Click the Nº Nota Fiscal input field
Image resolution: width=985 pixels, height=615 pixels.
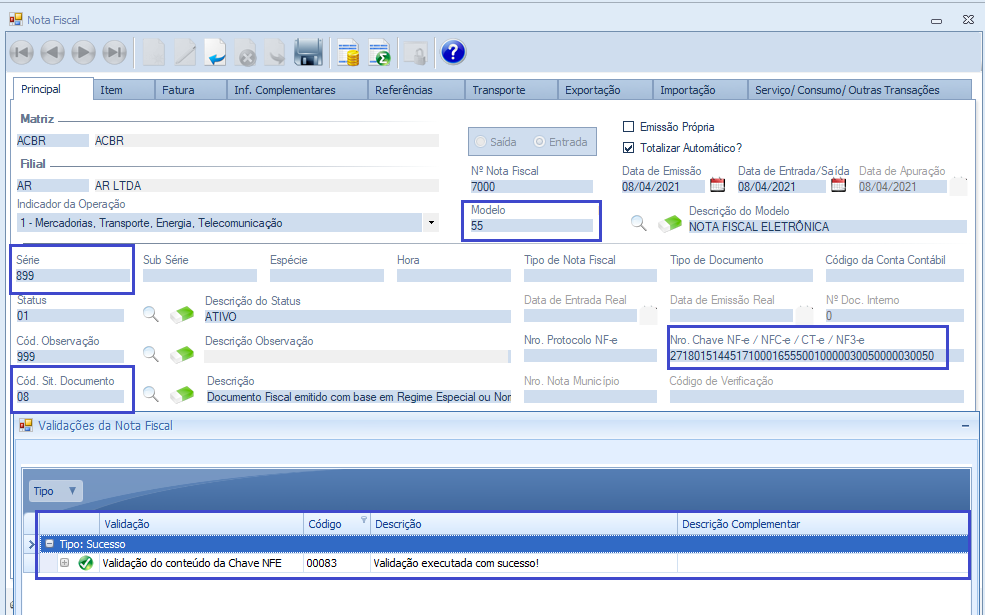(530, 187)
